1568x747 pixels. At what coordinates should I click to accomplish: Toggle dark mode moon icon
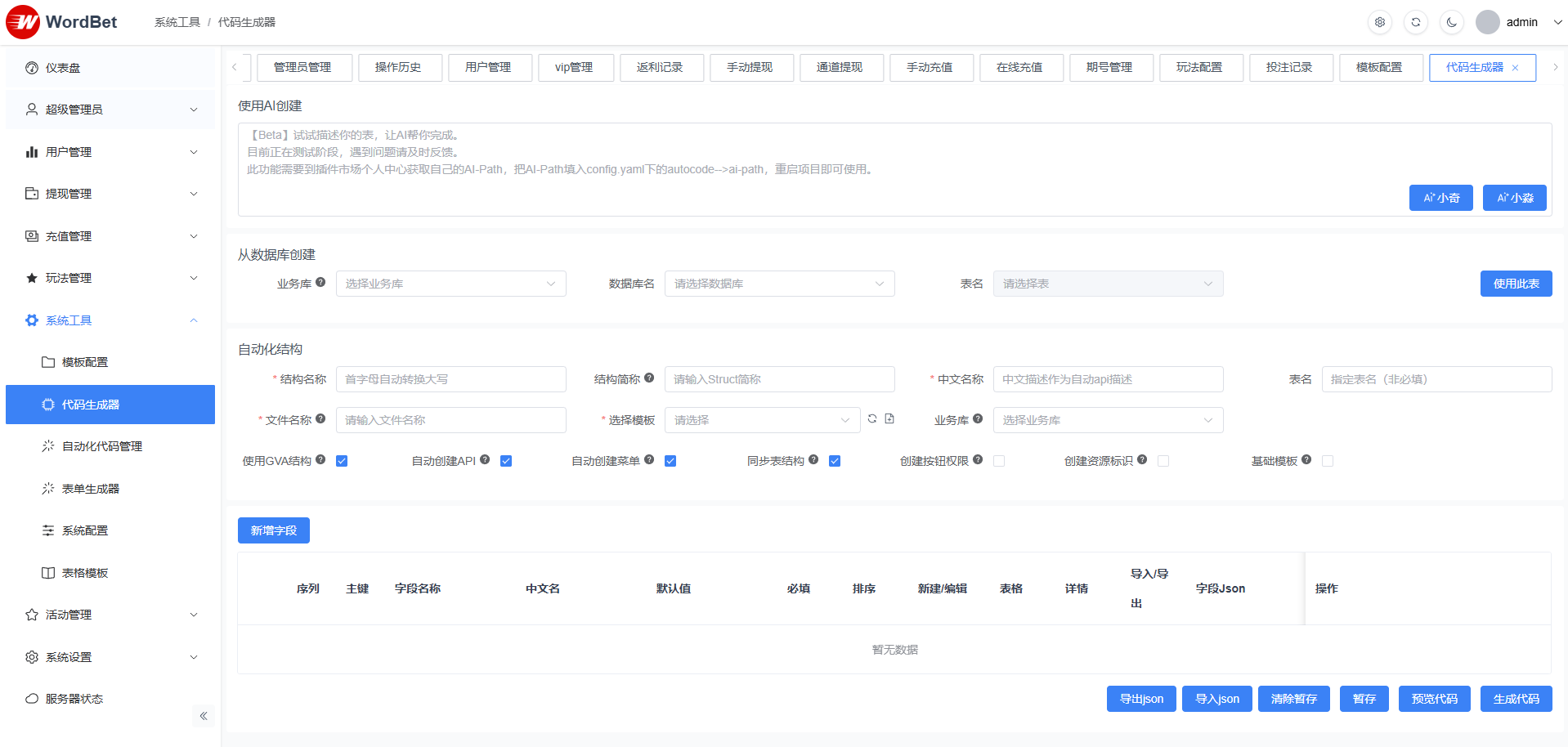tap(1452, 22)
